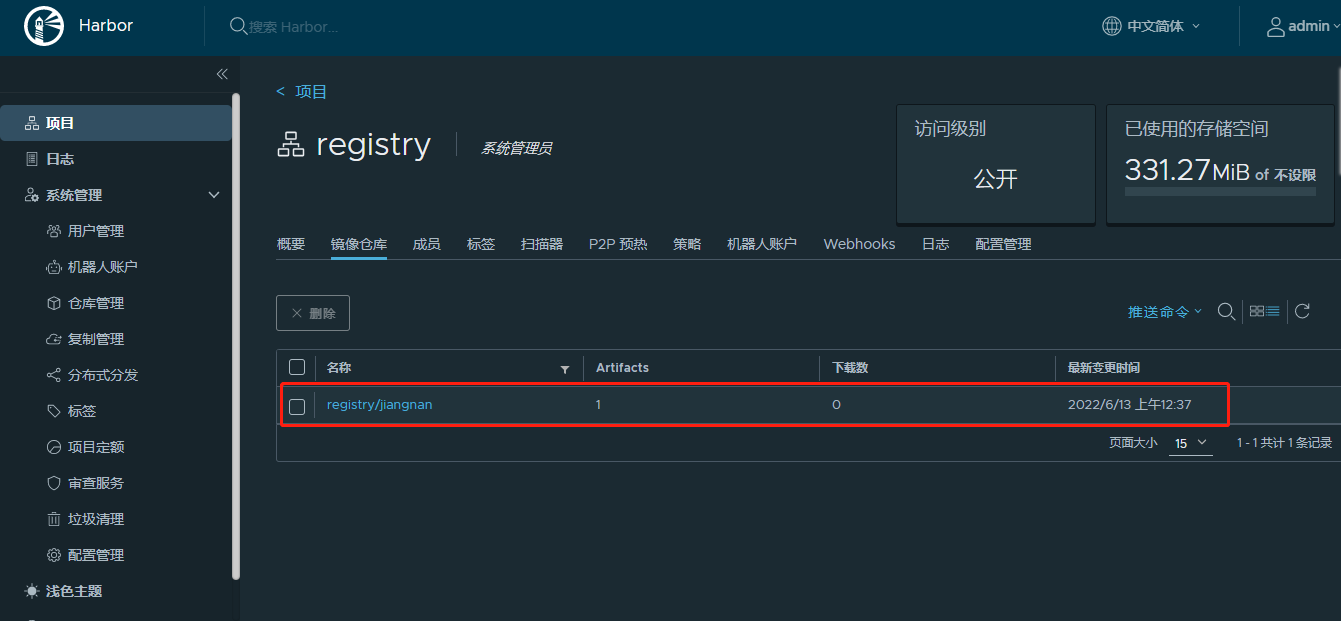Open the Webhooks tab
This screenshot has height=621, width=1341.
860,244
